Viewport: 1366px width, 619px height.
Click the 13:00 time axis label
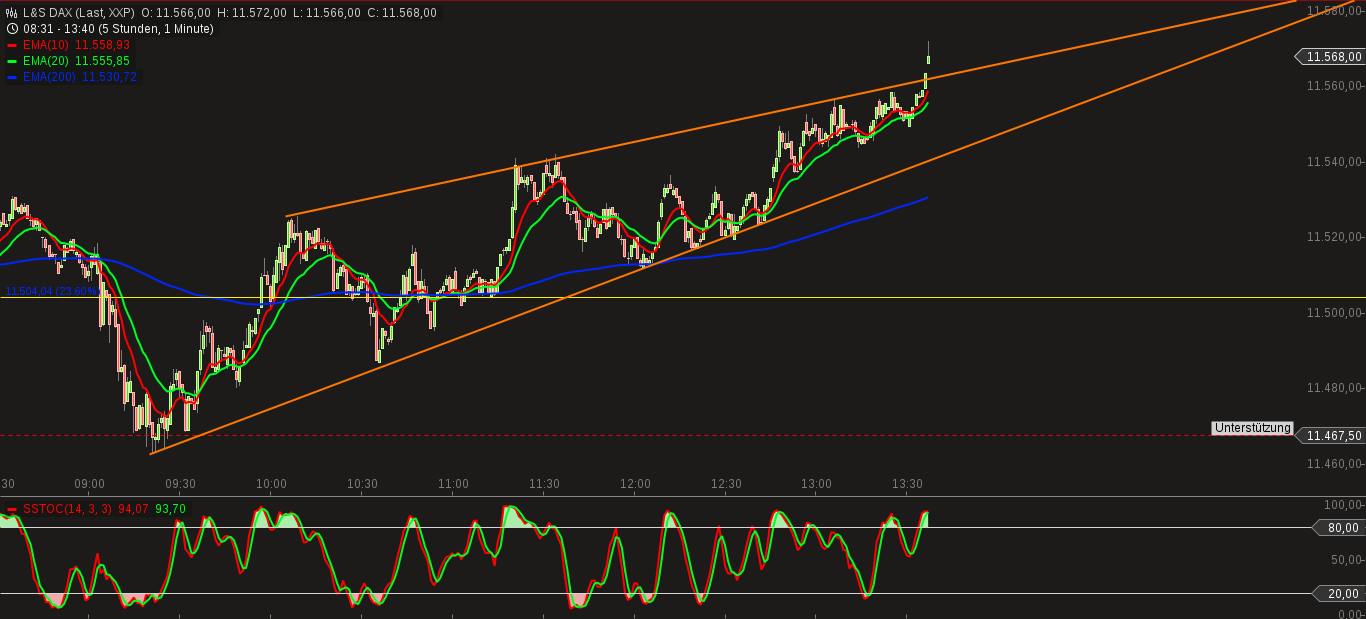click(816, 484)
